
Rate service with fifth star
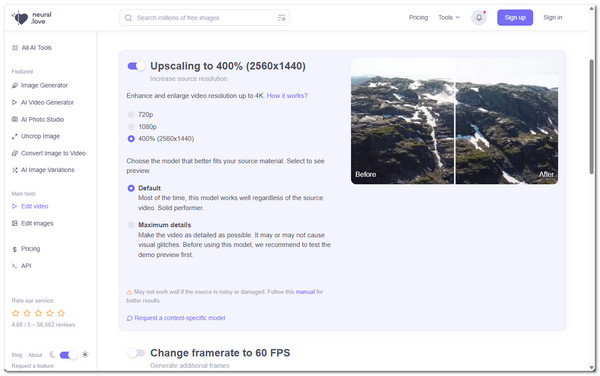(61, 313)
